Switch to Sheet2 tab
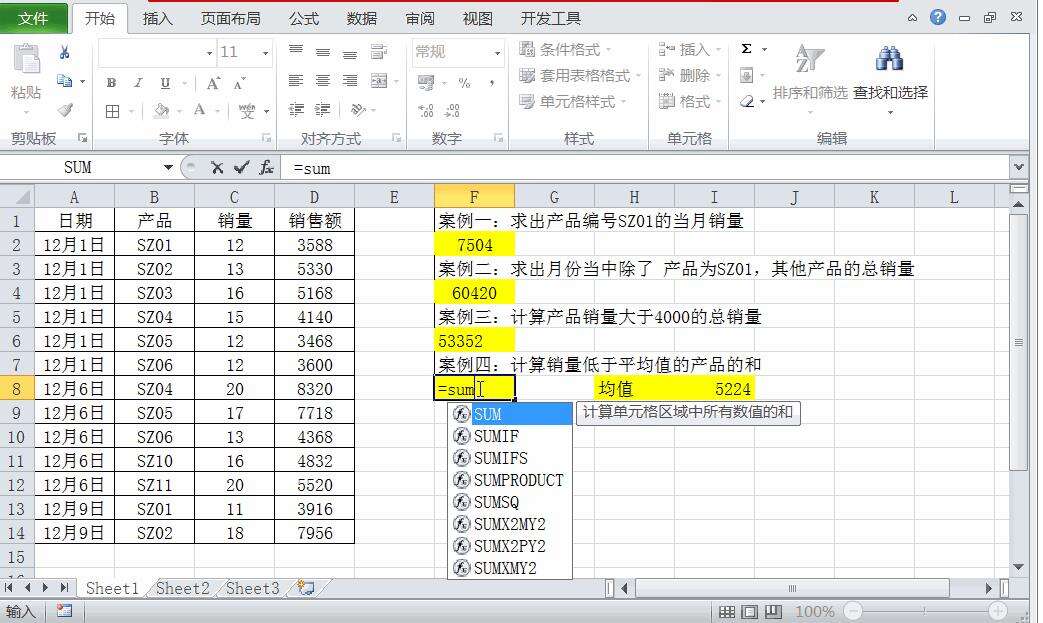 pos(183,588)
